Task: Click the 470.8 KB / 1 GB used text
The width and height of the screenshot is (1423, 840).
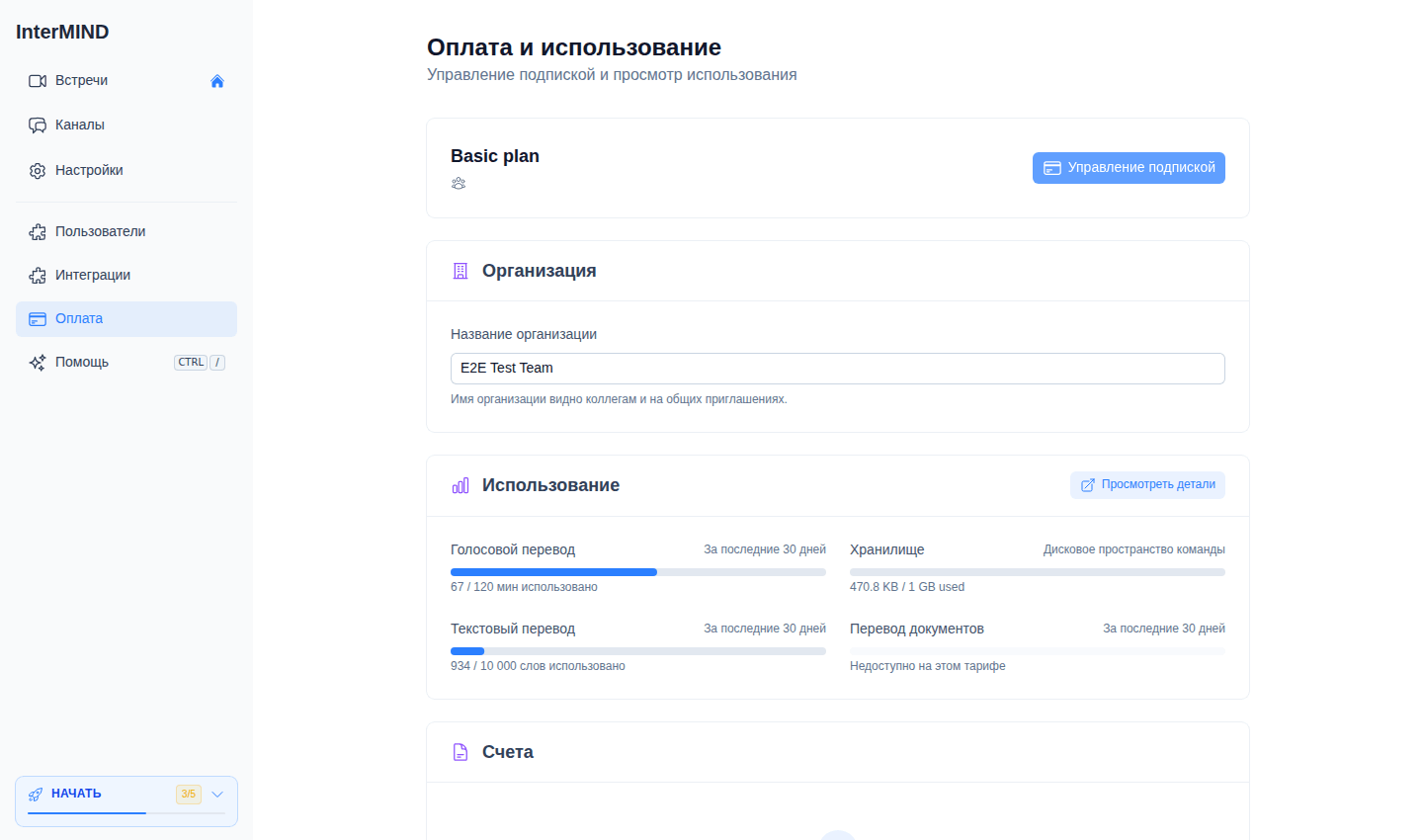Action: 907,587
